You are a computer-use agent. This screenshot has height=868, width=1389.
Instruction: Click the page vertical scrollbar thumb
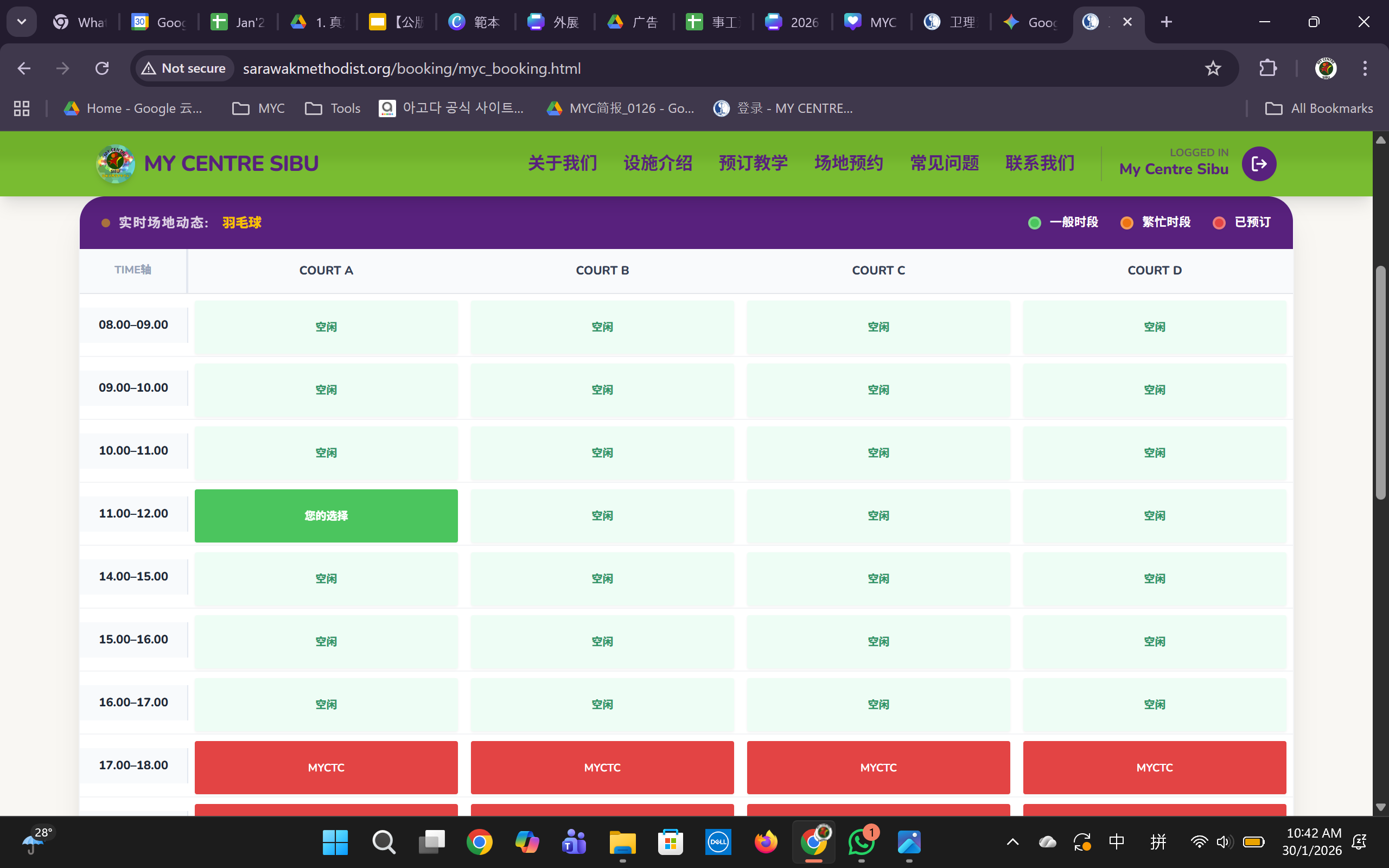[x=1381, y=382]
